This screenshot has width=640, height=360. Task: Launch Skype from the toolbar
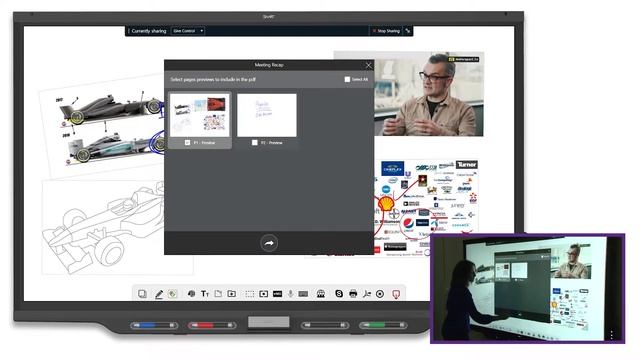(x=339, y=293)
